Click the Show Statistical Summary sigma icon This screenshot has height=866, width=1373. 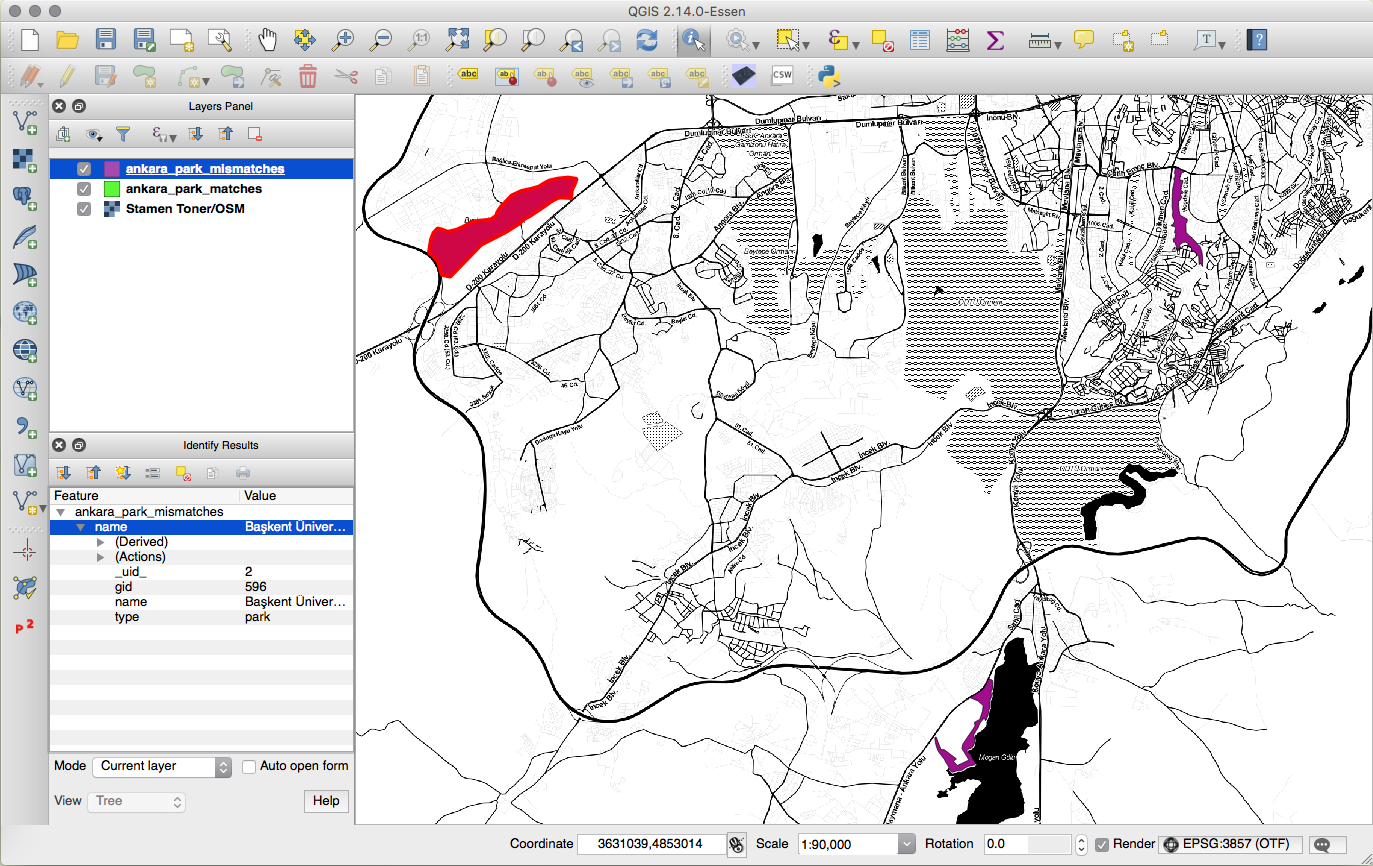point(994,40)
